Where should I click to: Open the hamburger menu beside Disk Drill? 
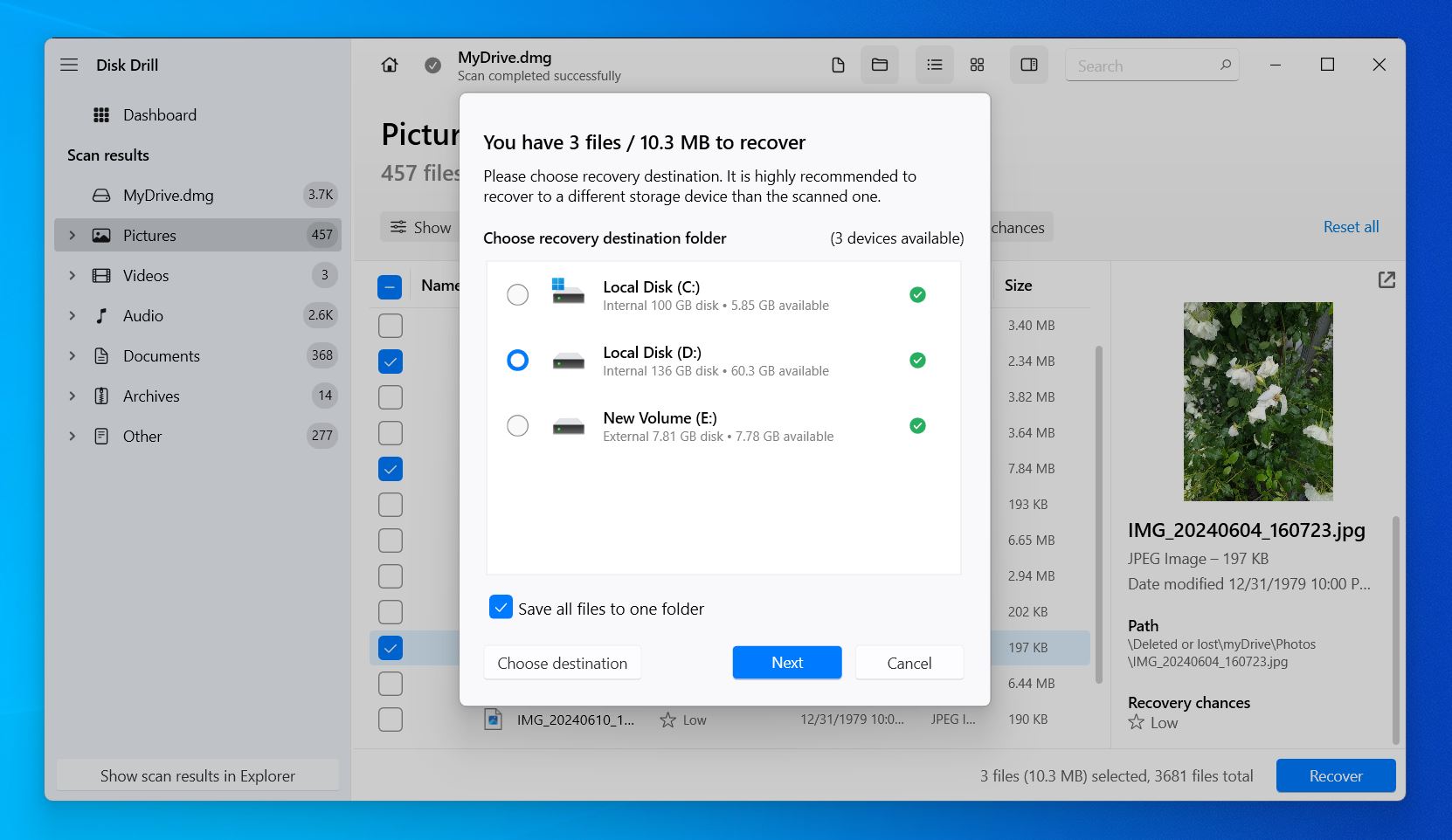point(69,65)
